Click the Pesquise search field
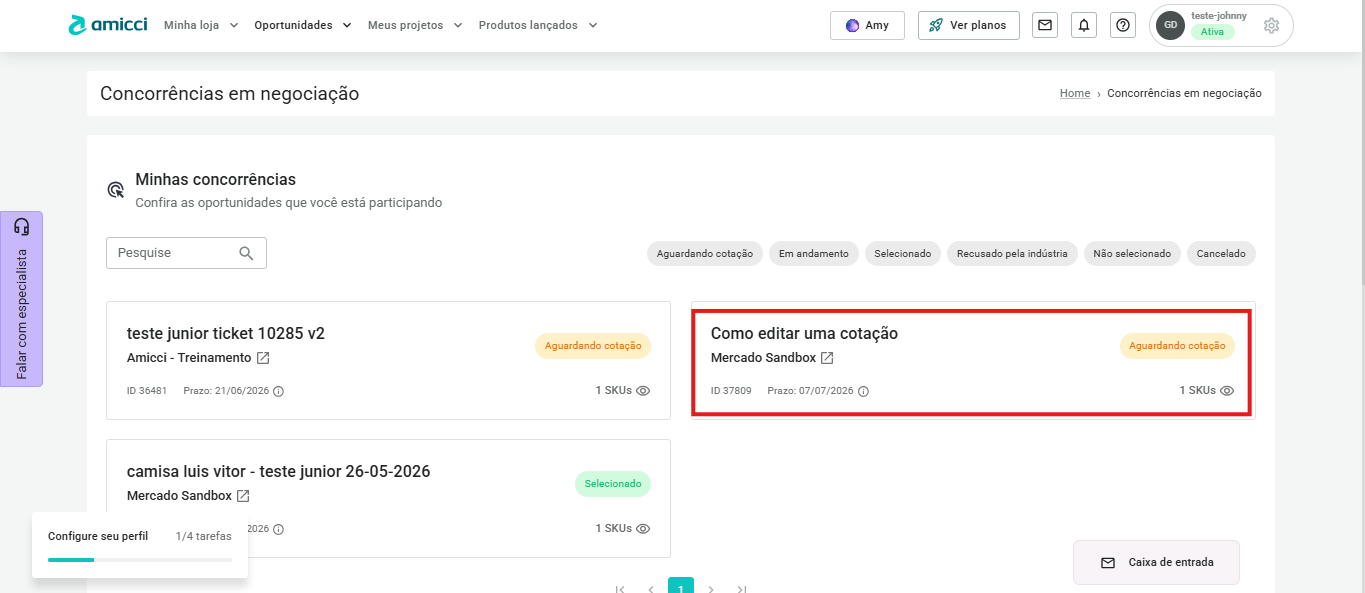The image size is (1365, 593). pos(186,253)
